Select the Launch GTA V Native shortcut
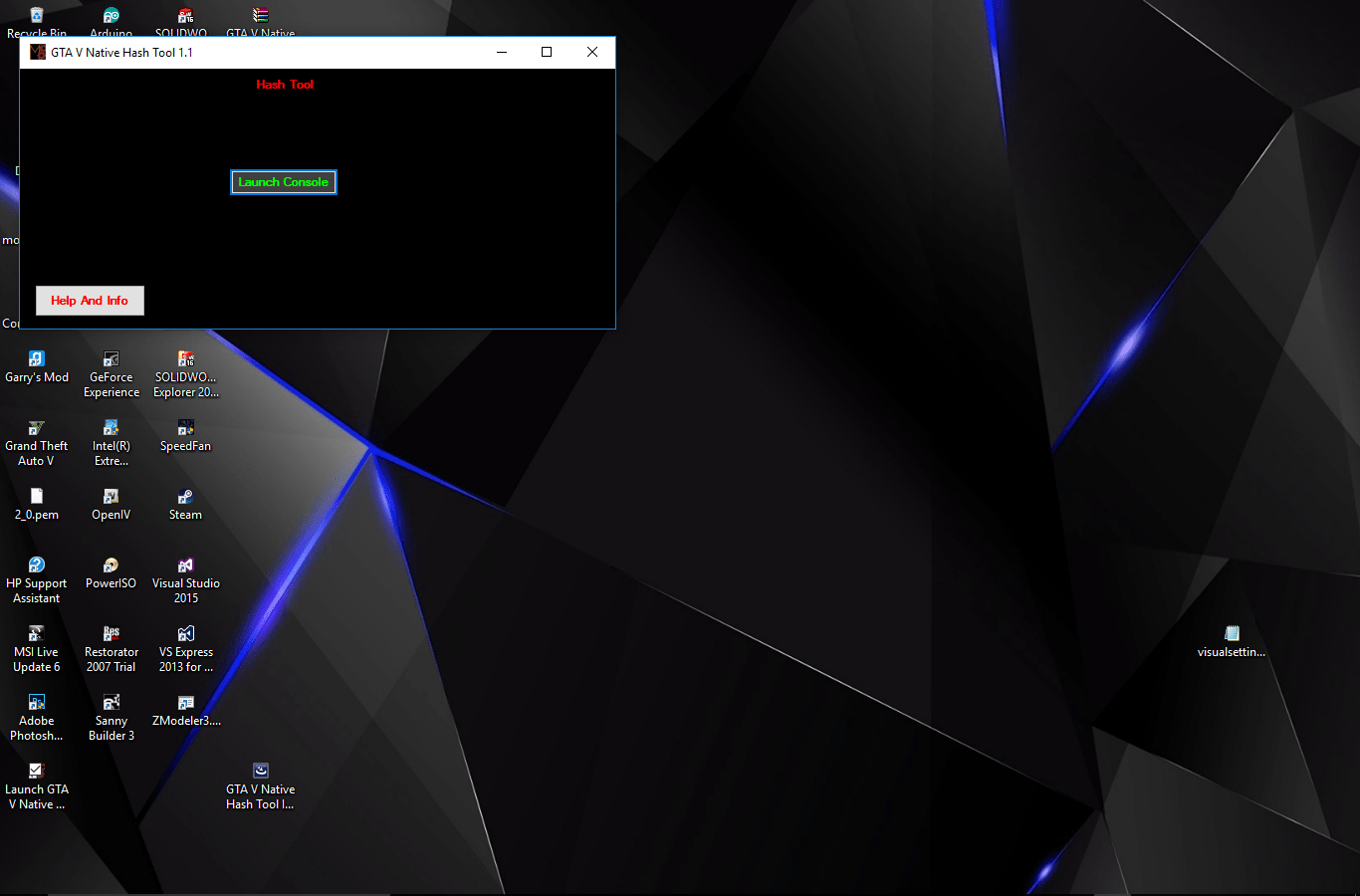The height and width of the screenshot is (896, 1360). coord(37,786)
